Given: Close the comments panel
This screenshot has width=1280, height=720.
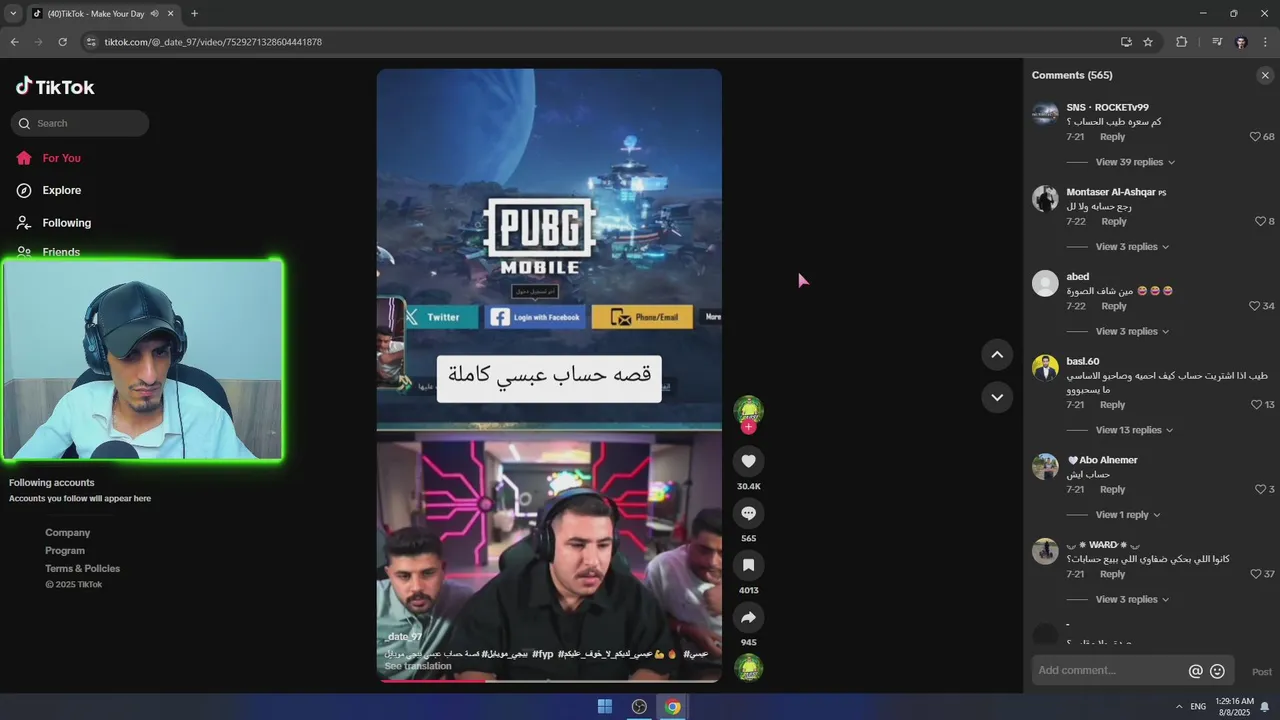Looking at the screenshot, I should pyautogui.click(x=1265, y=75).
